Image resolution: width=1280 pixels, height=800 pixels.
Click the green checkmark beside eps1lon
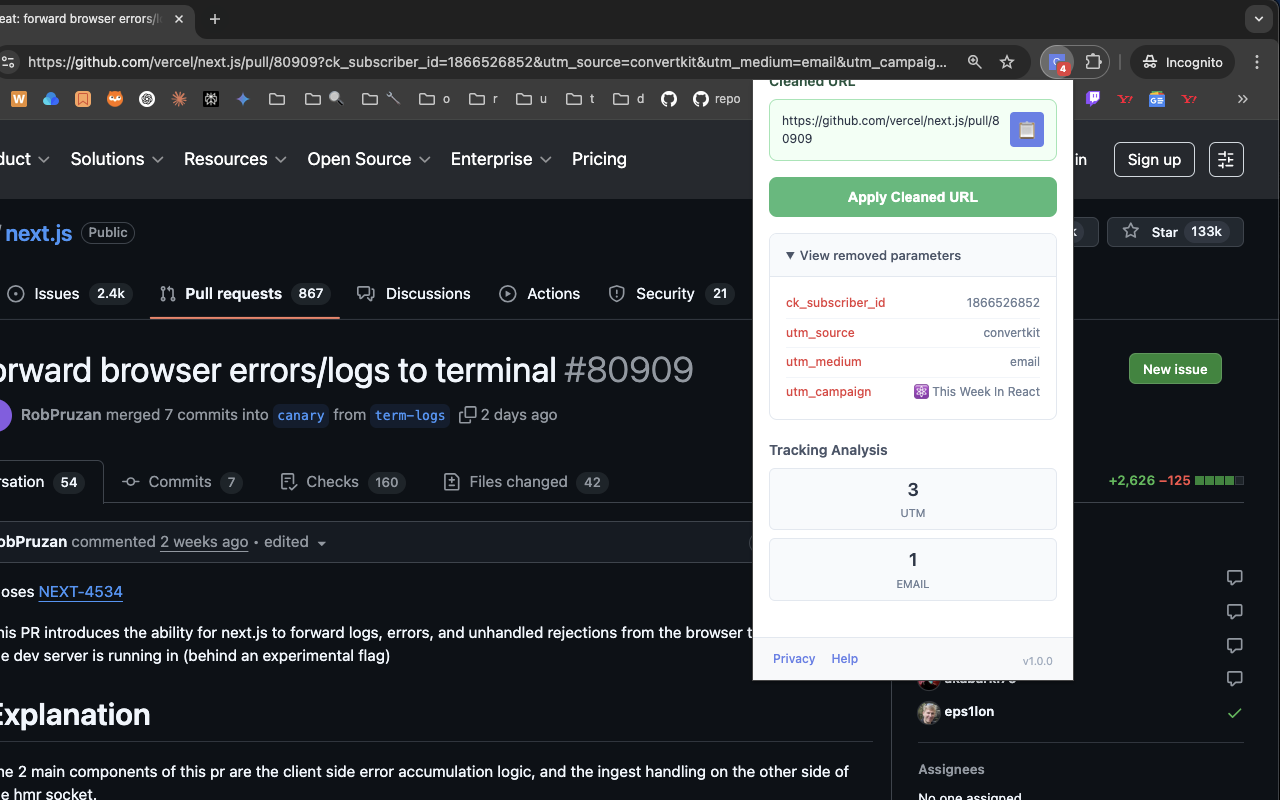1234,713
